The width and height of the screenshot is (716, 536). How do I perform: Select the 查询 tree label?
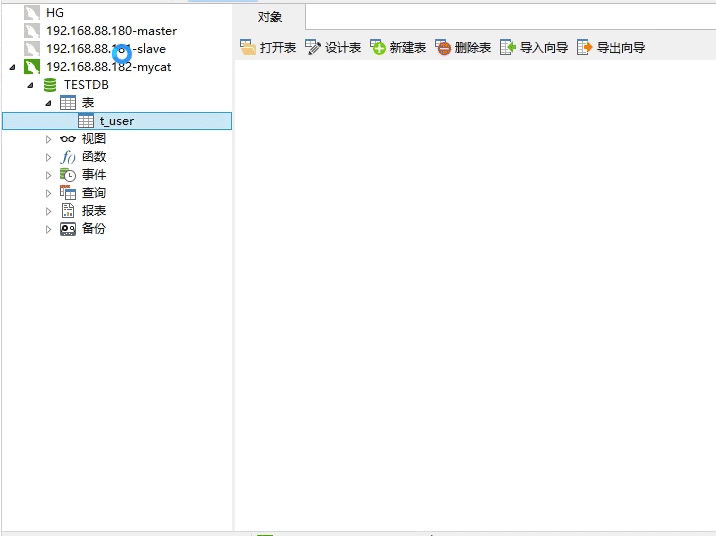pyautogui.click(x=94, y=193)
